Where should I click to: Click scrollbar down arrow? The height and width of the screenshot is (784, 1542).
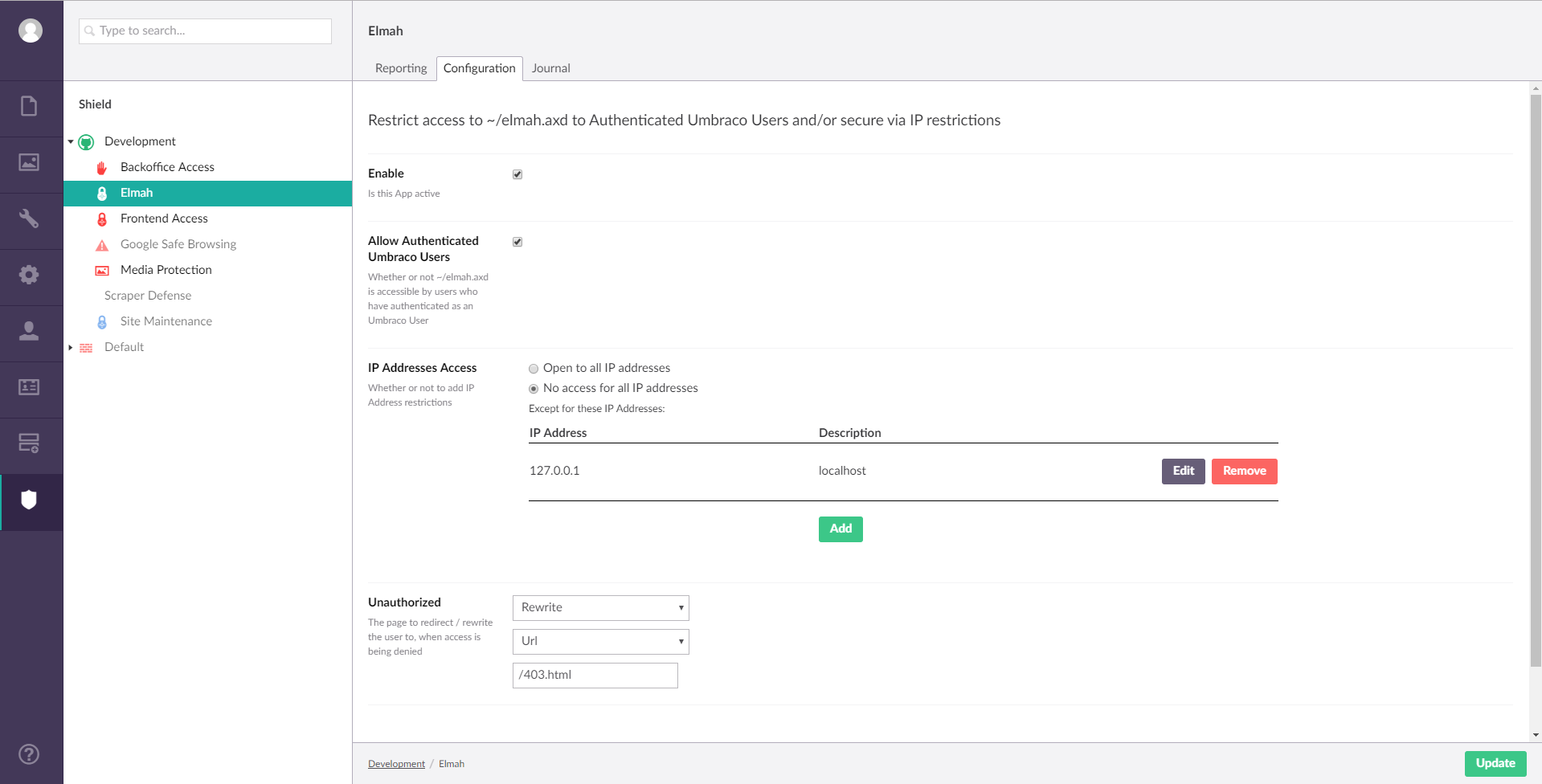(1536, 735)
